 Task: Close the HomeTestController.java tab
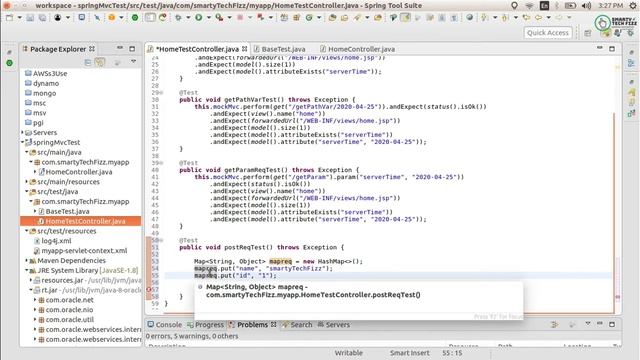click(244, 49)
